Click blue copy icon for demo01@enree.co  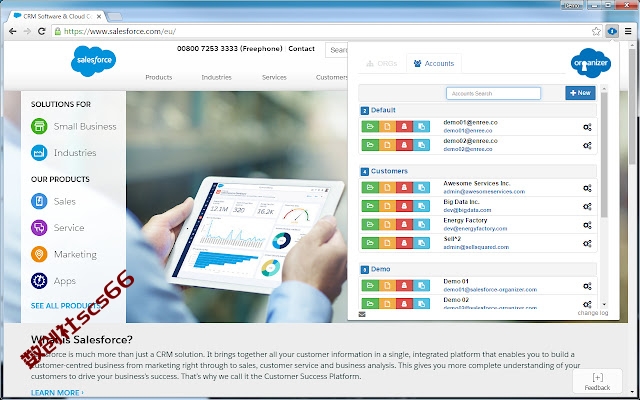point(421,127)
